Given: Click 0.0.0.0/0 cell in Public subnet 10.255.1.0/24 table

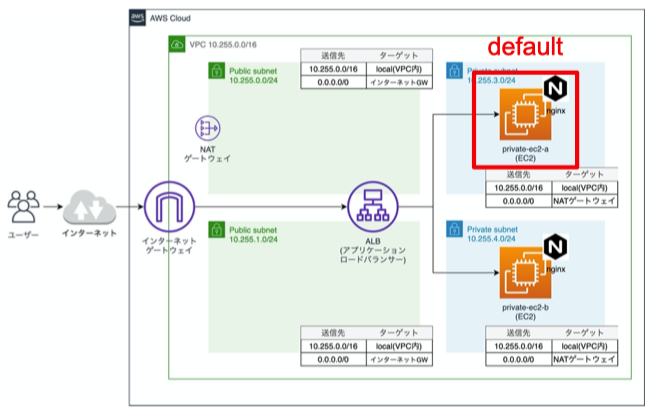Looking at the screenshot, I should [x=333, y=359].
